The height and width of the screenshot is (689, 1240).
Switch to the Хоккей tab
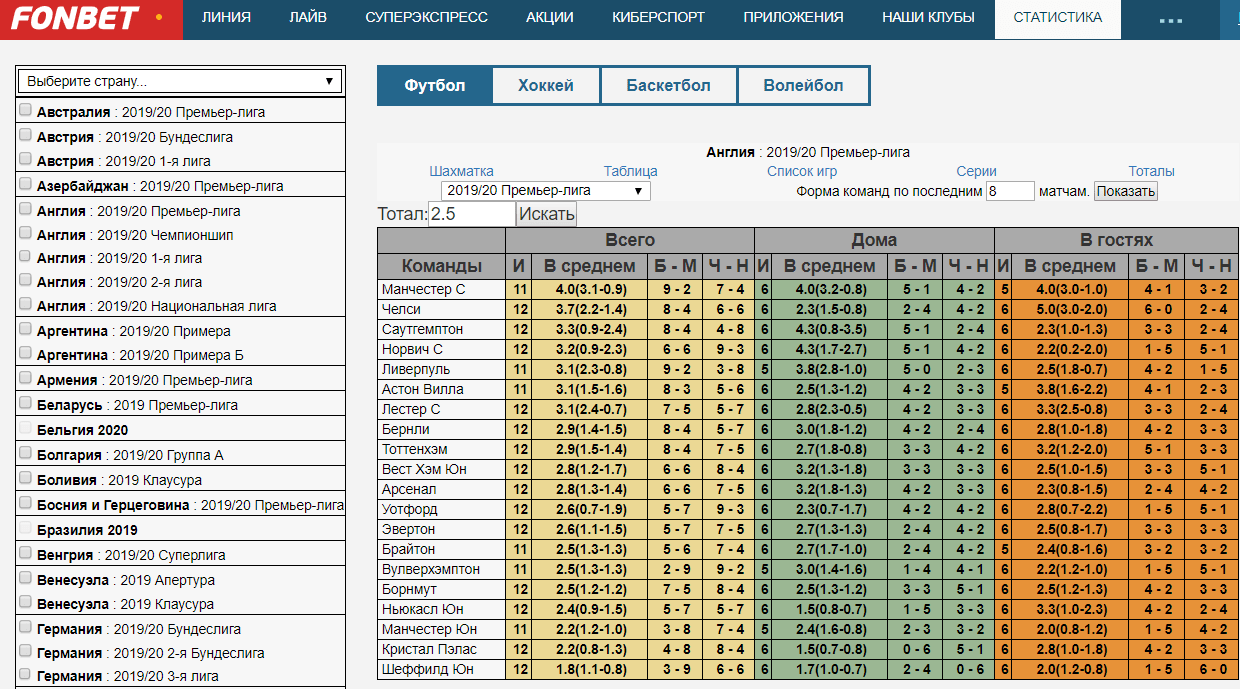click(x=546, y=86)
